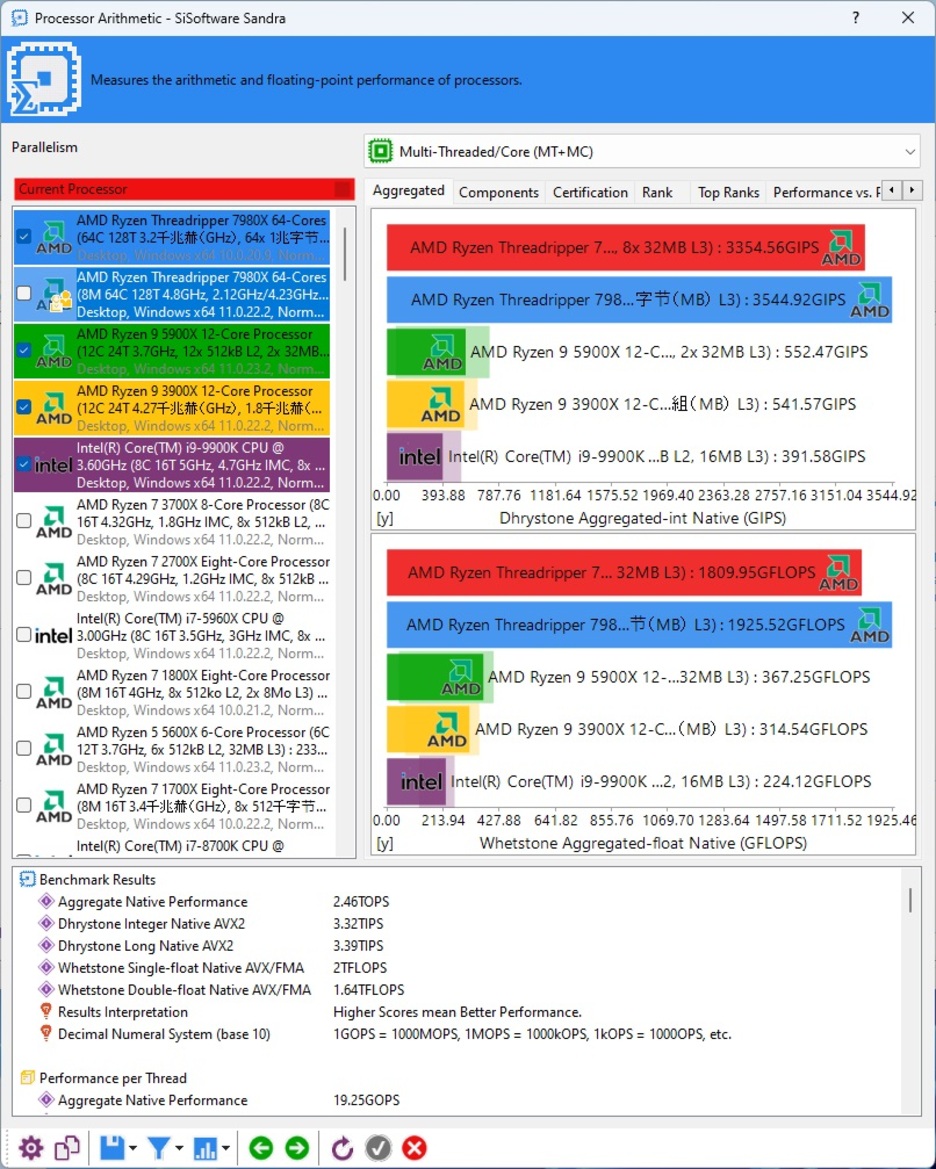Click the blue bar chart icon
This screenshot has height=1169, width=936.
205,1148
